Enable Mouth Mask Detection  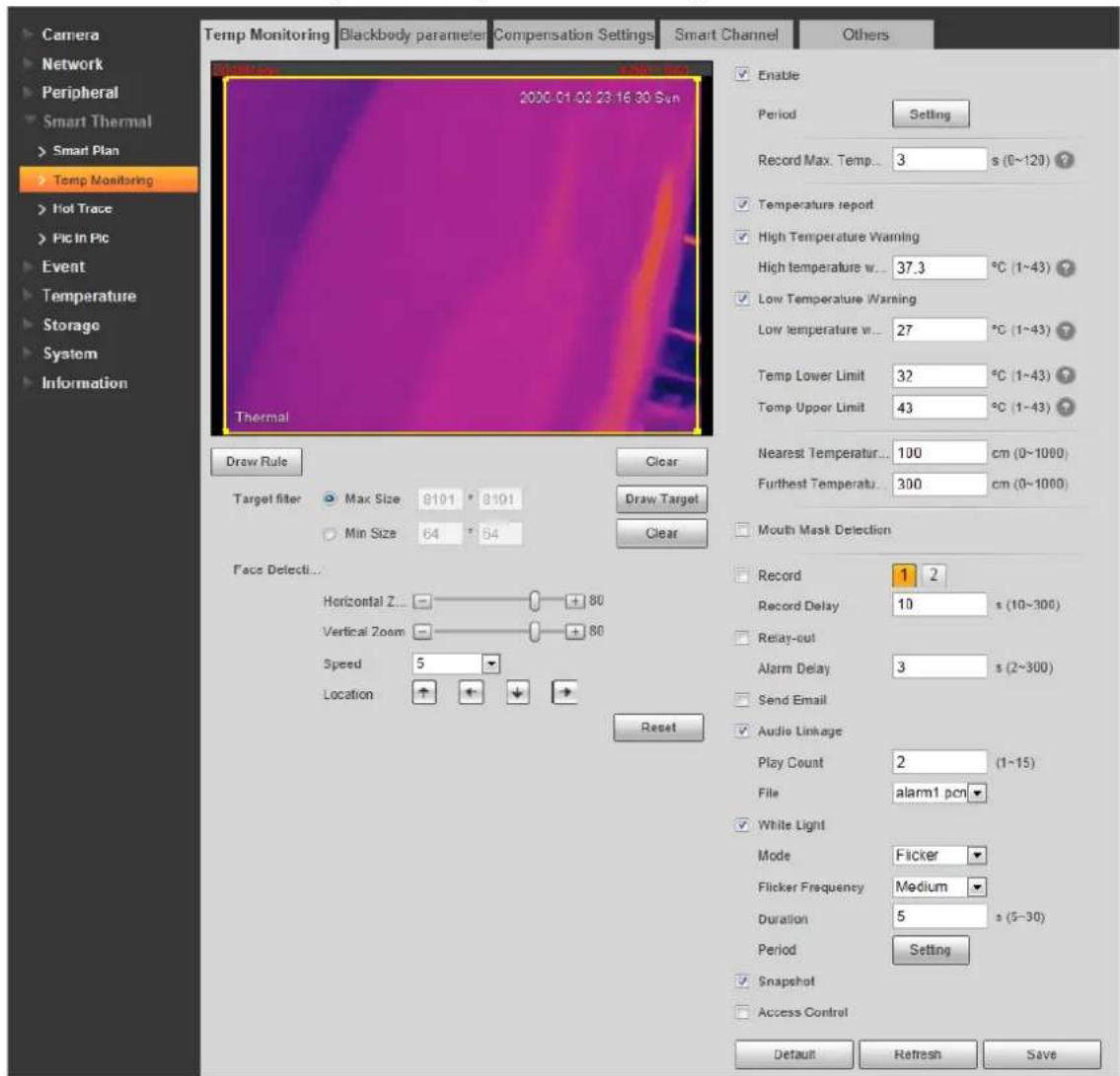point(742,529)
